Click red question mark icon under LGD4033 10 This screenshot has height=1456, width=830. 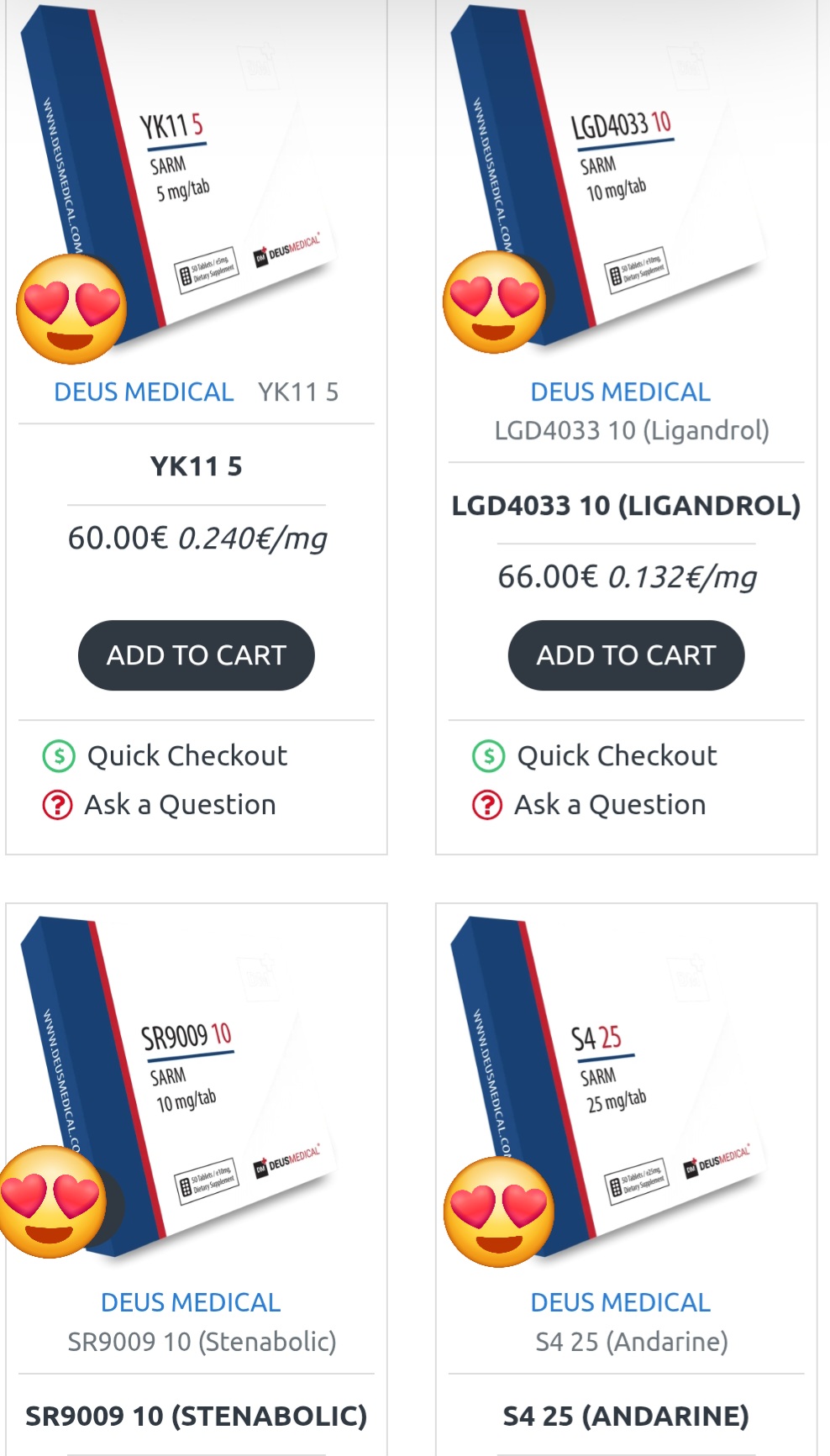[487, 805]
